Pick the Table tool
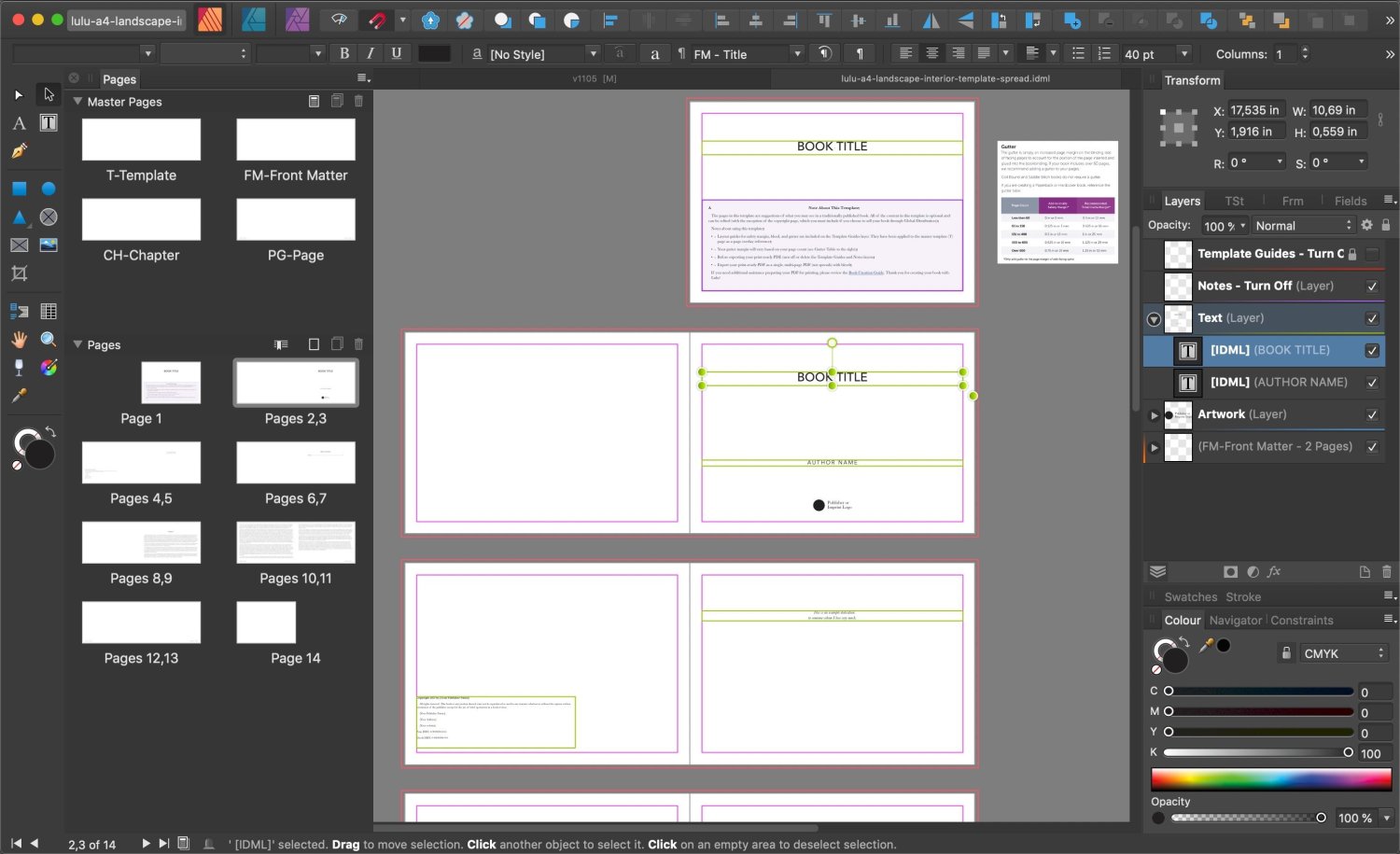Screen dimensions: 1400x854 [x=49, y=311]
